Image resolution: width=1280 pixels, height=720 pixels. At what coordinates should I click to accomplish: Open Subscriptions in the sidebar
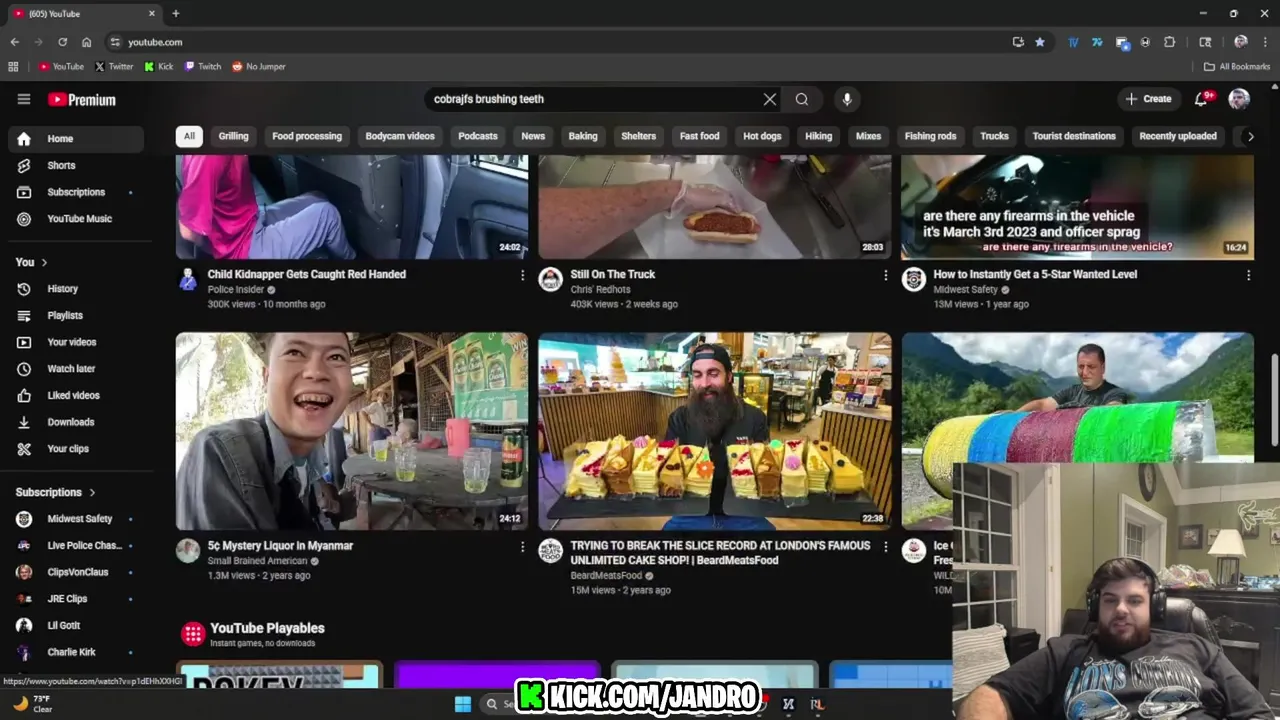pos(76,192)
